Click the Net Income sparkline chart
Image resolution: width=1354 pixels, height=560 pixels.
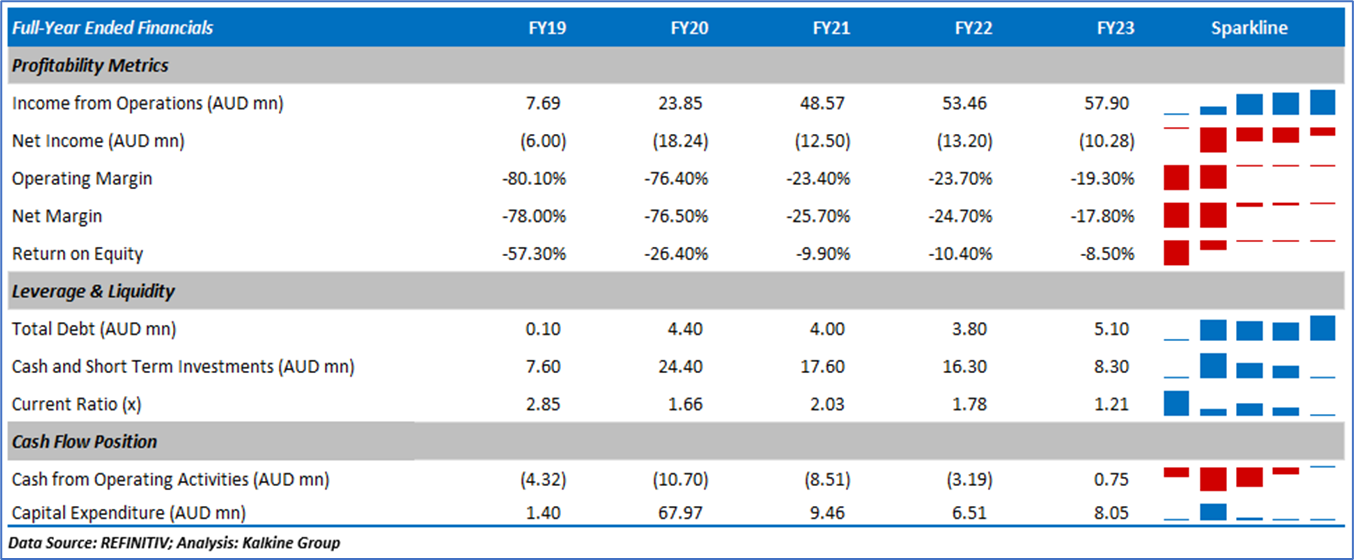click(1250, 141)
